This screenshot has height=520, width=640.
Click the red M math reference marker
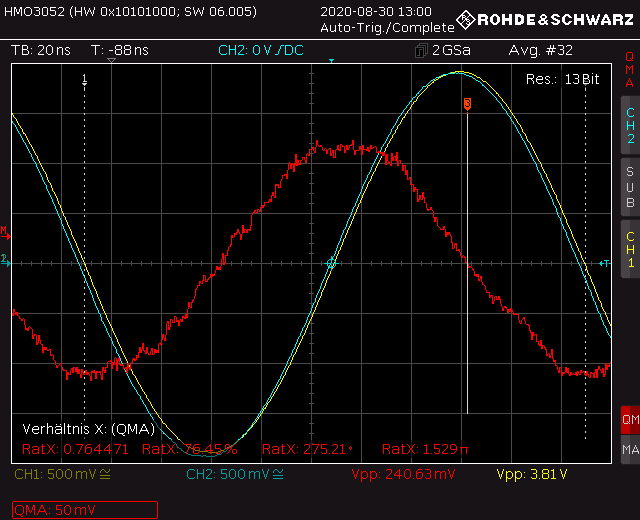5,233
